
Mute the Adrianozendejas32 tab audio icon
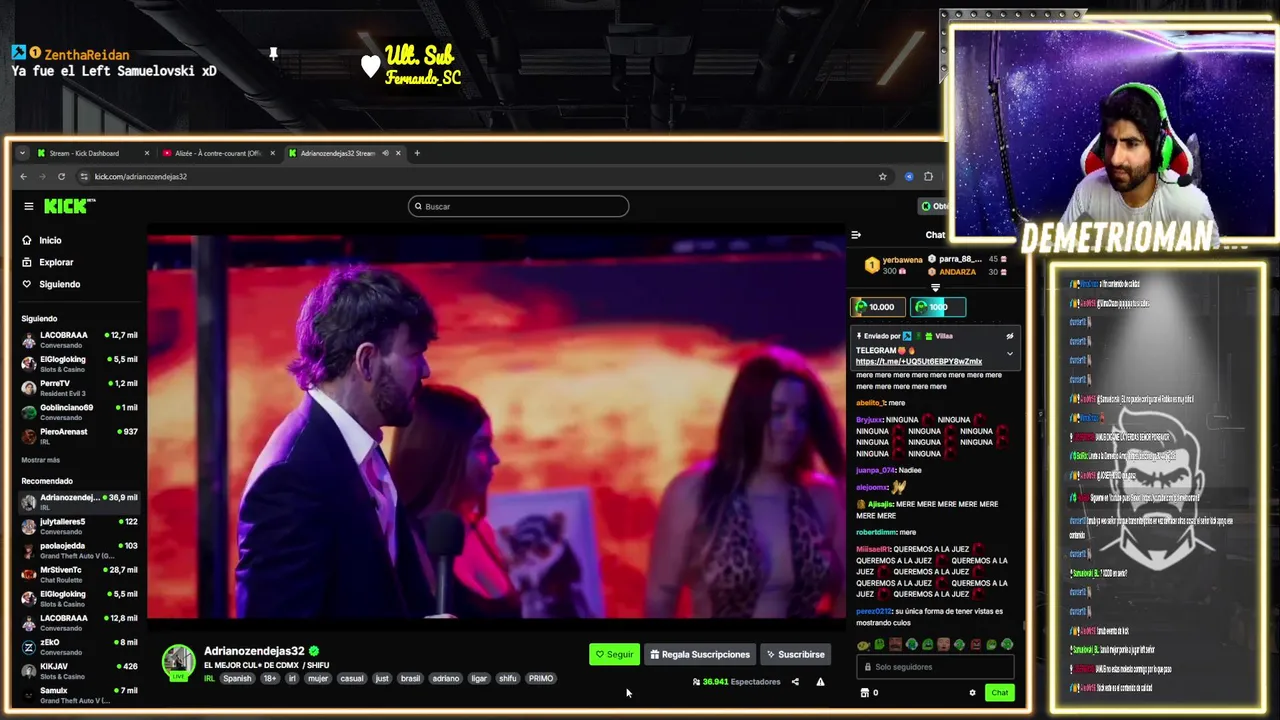point(385,153)
